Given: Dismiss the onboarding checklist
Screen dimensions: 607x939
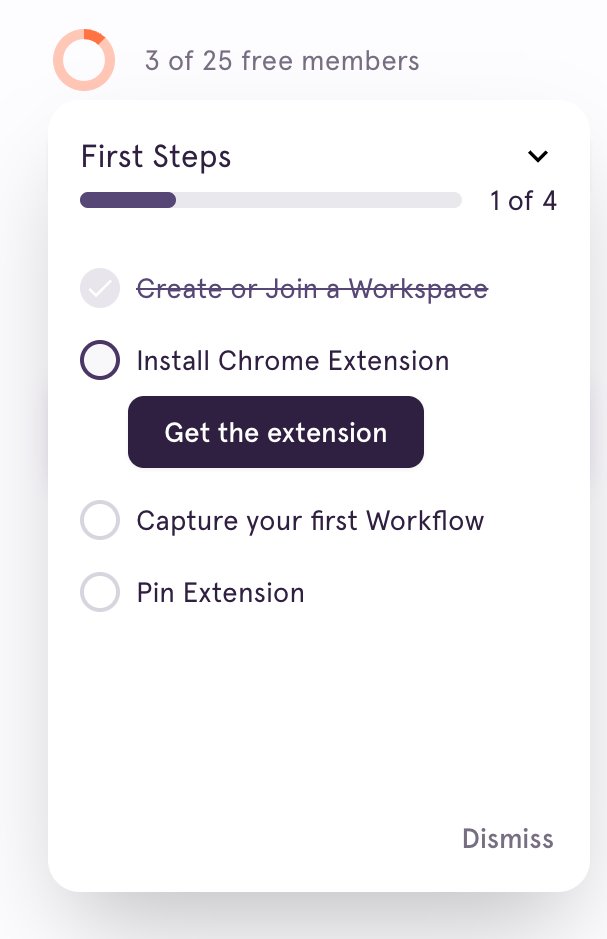Looking at the screenshot, I should (x=507, y=839).
